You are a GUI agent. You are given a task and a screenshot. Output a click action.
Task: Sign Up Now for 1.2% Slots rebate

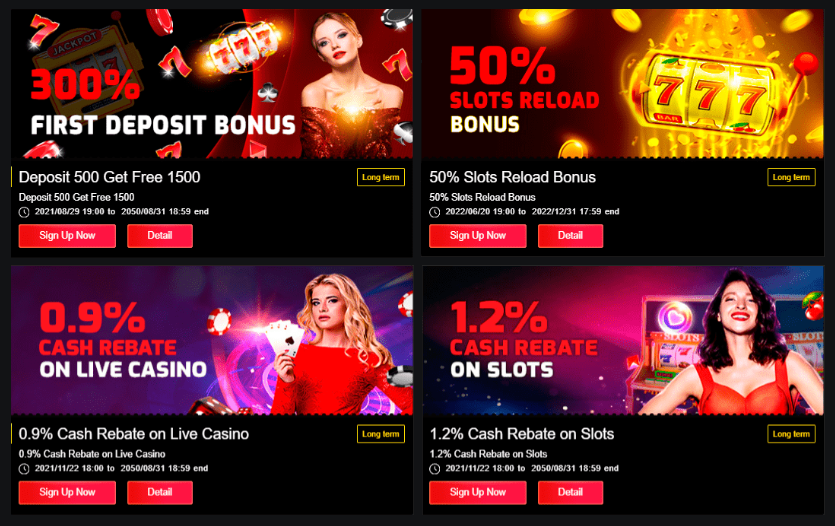click(x=478, y=492)
